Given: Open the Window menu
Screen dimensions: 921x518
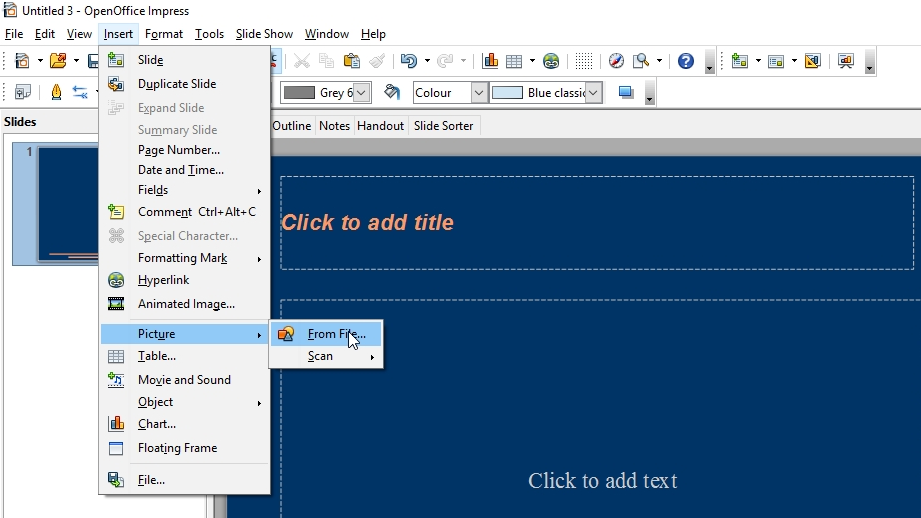Looking at the screenshot, I should point(327,34).
